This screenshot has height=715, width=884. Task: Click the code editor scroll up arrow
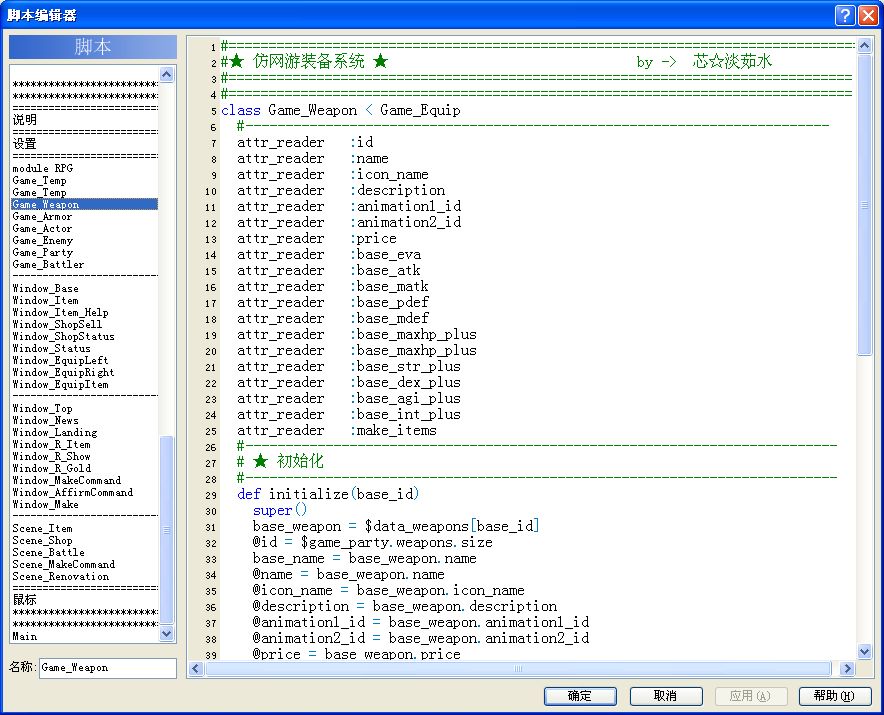click(x=864, y=46)
